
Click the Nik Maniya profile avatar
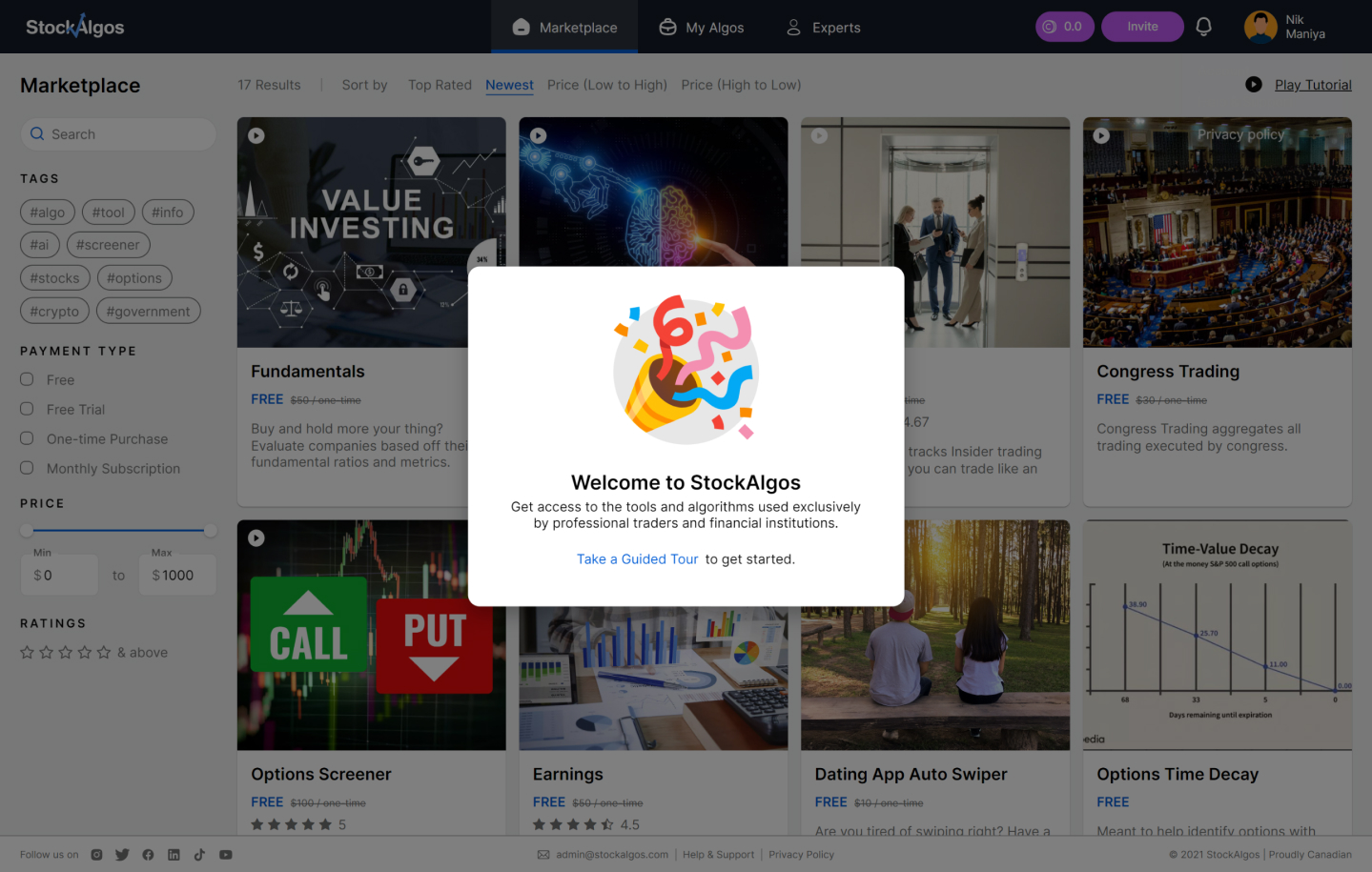point(1260,27)
